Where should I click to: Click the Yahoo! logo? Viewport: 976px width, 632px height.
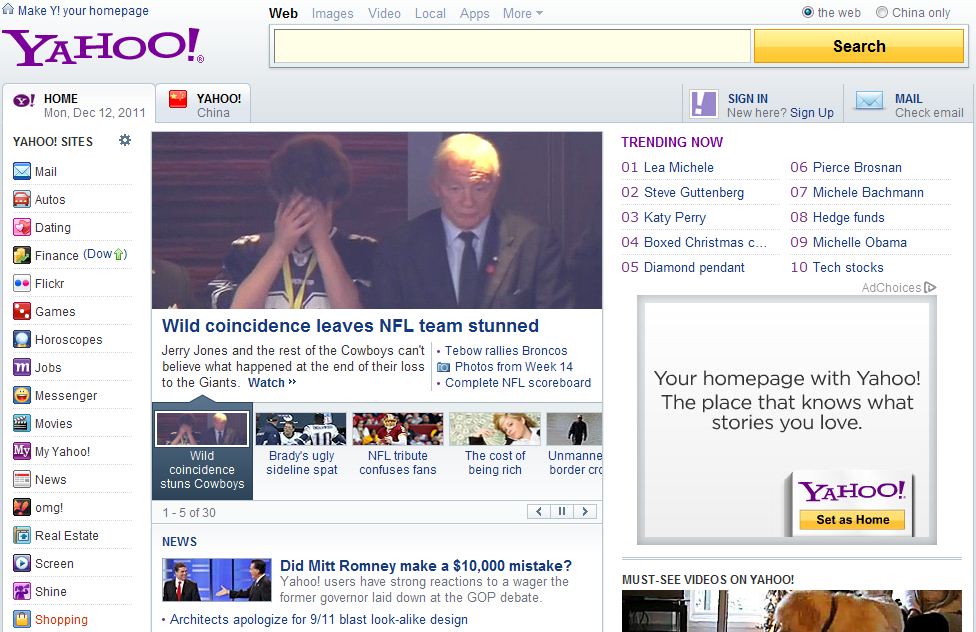click(x=103, y=47)
